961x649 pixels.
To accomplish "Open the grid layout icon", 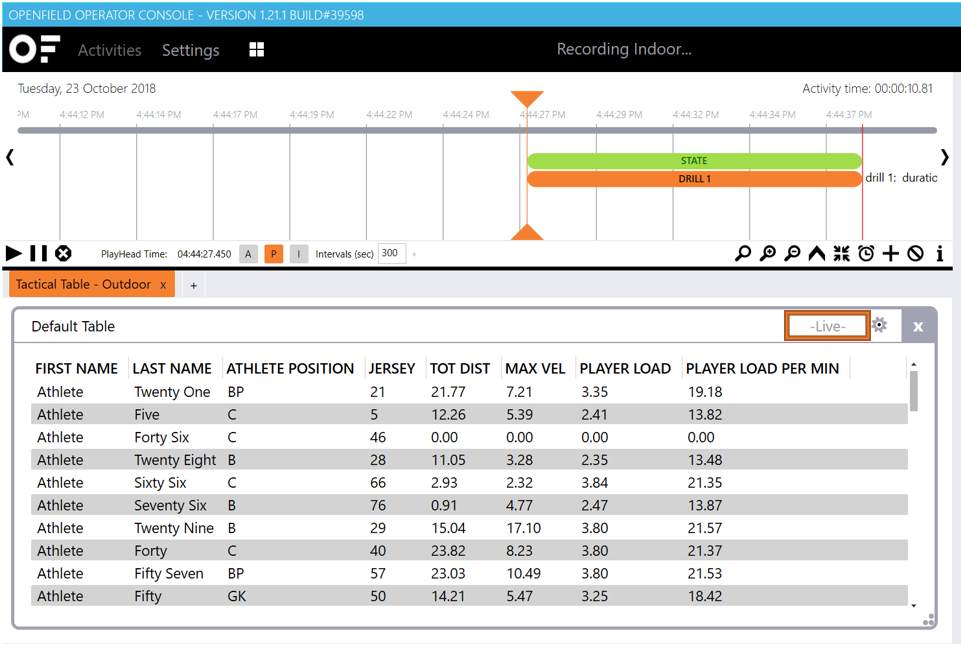I will [257, 50].
